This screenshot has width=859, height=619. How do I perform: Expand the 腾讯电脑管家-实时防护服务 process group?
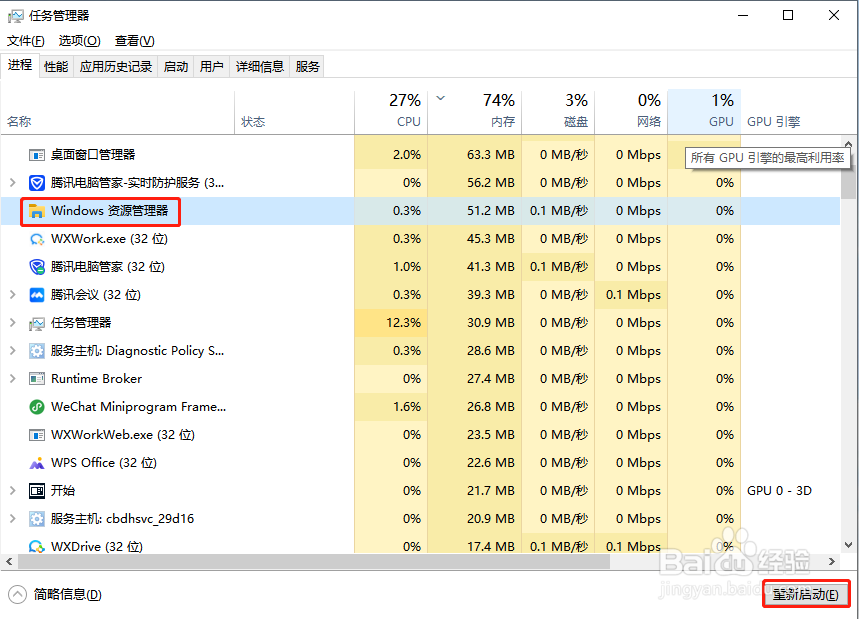click(12, 183)
